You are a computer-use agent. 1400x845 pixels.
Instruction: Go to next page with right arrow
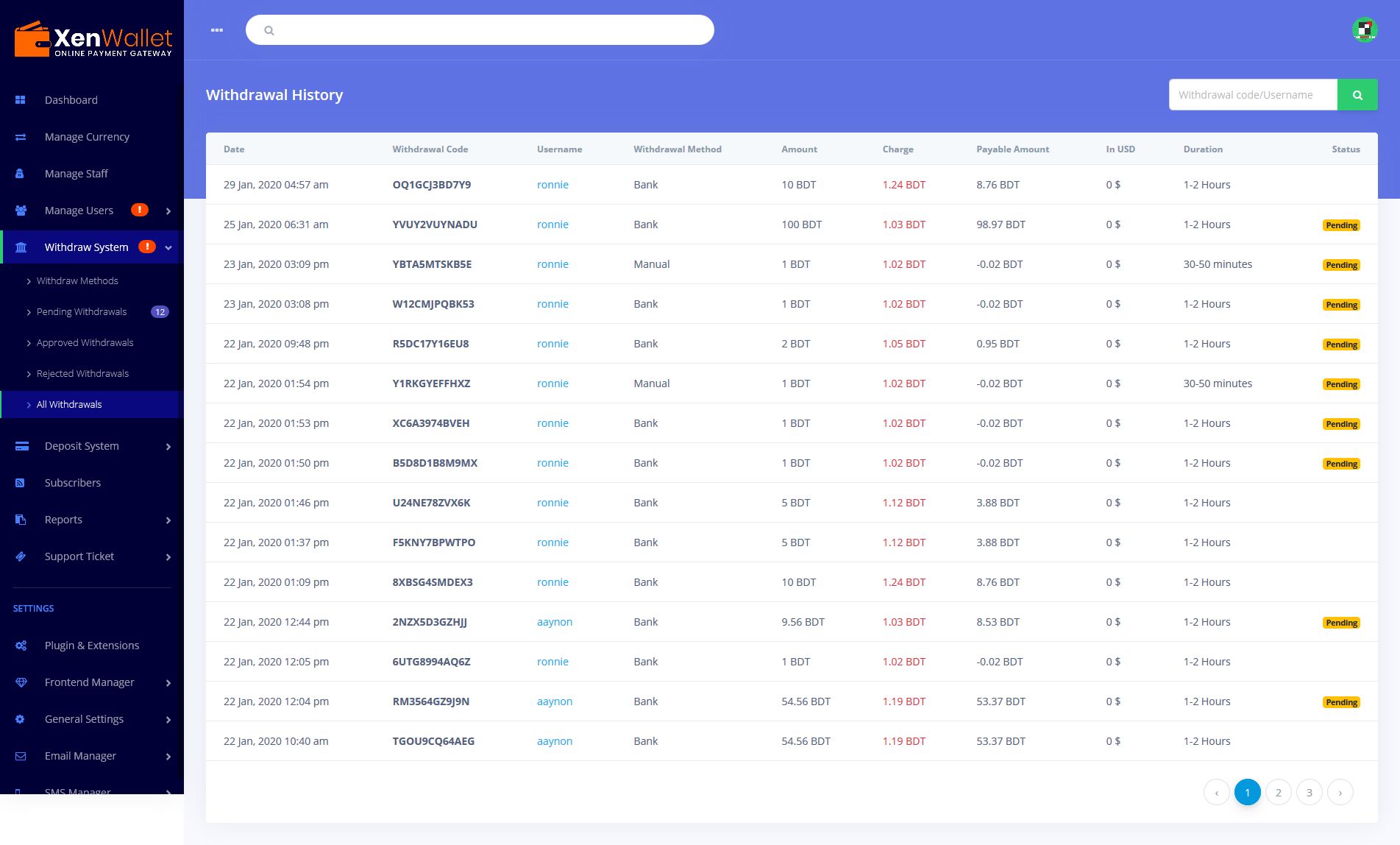pos(1340,792)
